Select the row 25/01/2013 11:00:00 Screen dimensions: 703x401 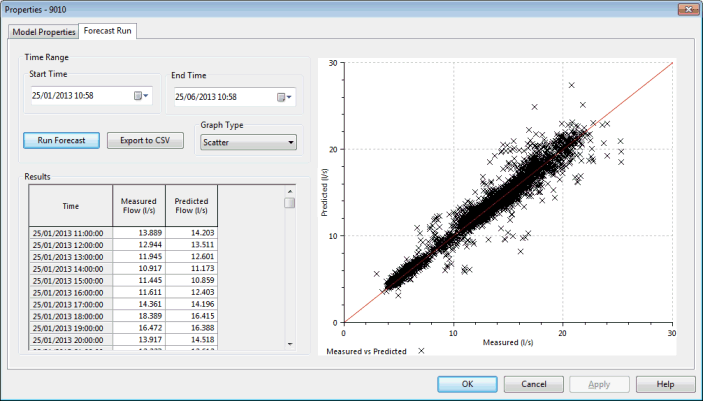click(123, 233)
